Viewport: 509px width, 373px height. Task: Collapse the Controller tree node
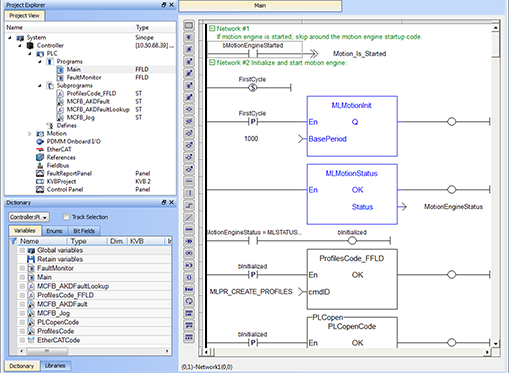20,46
